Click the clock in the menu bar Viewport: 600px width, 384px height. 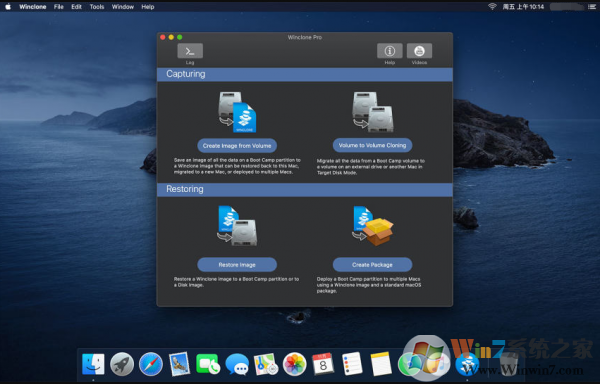523,7
